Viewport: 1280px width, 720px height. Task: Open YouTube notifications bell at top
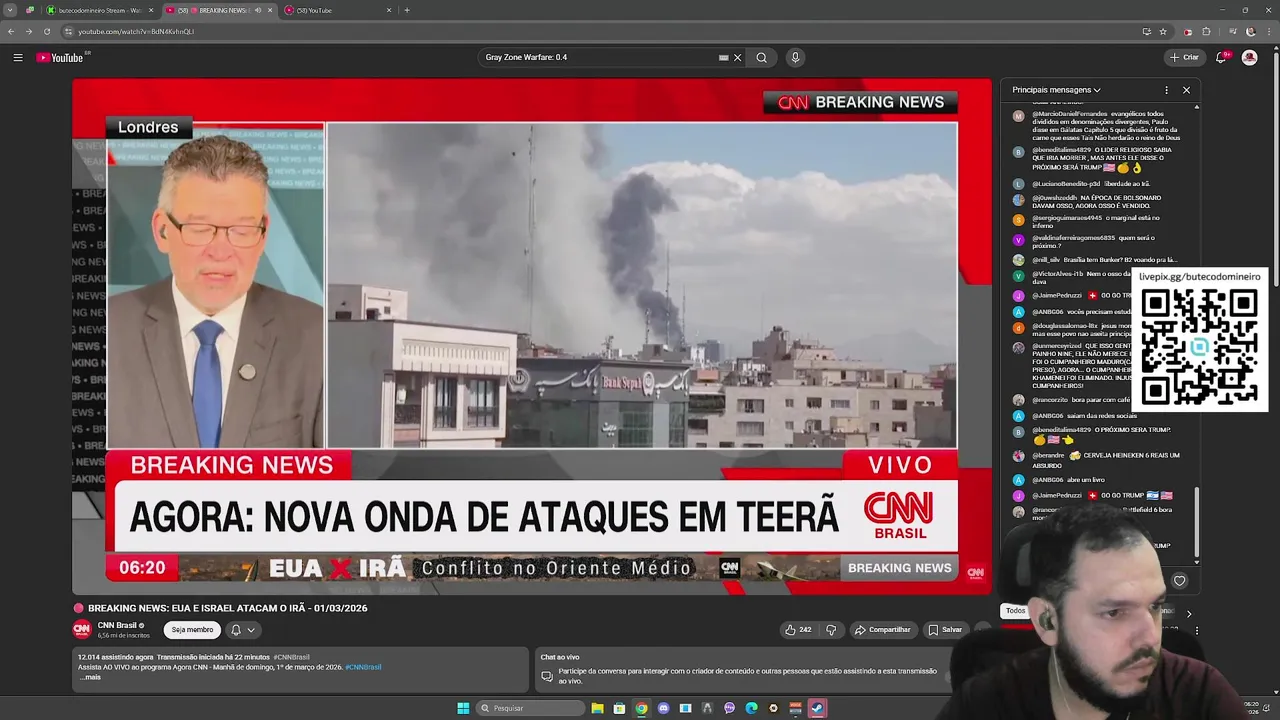[1221, 58]
